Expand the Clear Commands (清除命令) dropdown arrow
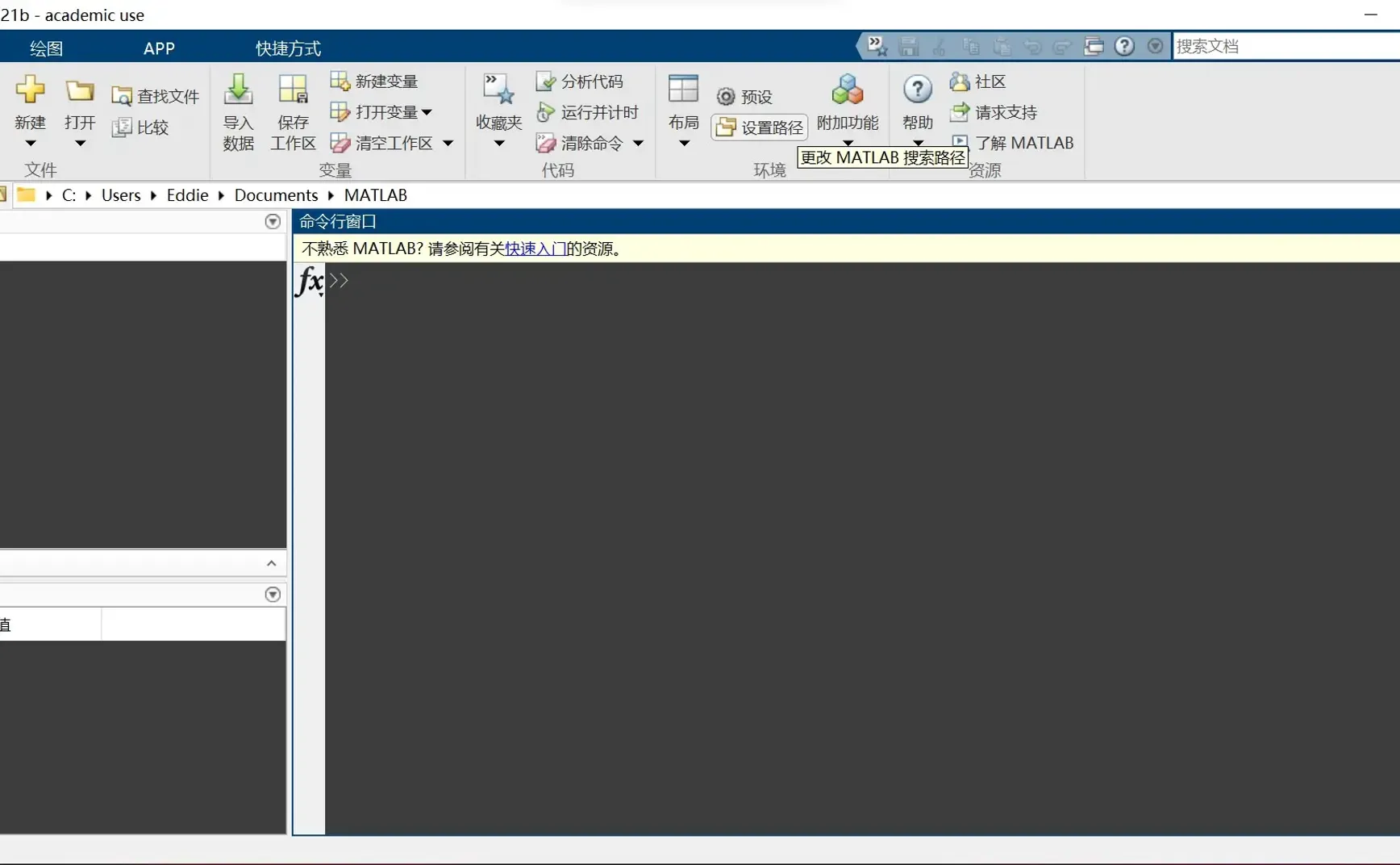Screen dimensions: 1400x865 tap(638, 143)
